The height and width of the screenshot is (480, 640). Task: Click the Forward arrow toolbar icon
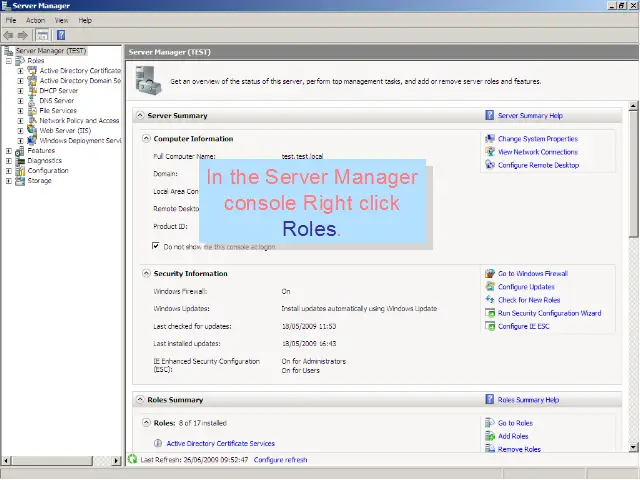tap(22, 35)
